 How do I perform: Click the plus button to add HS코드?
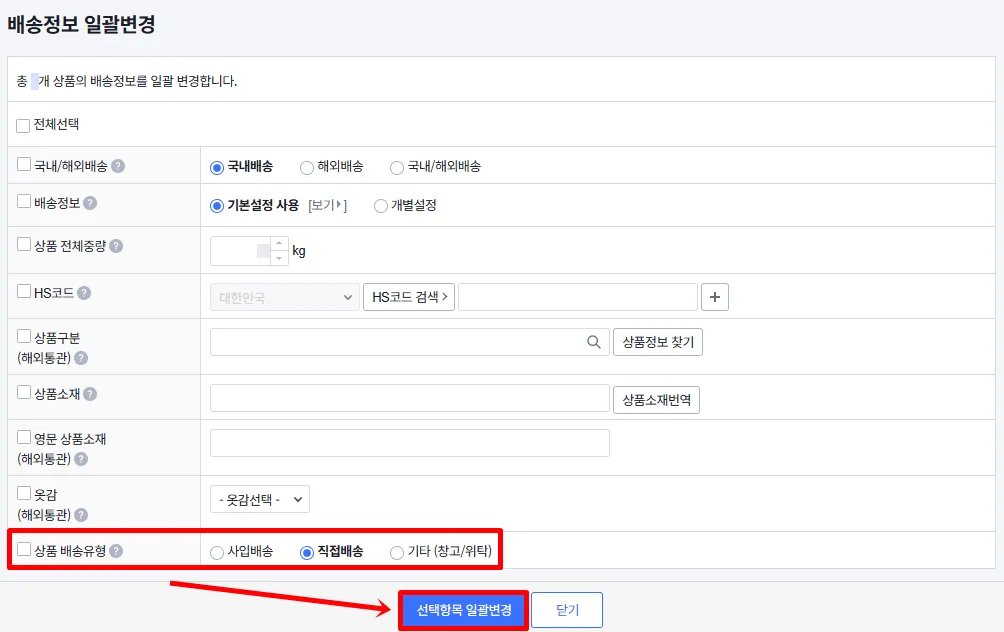pos(715,297)
